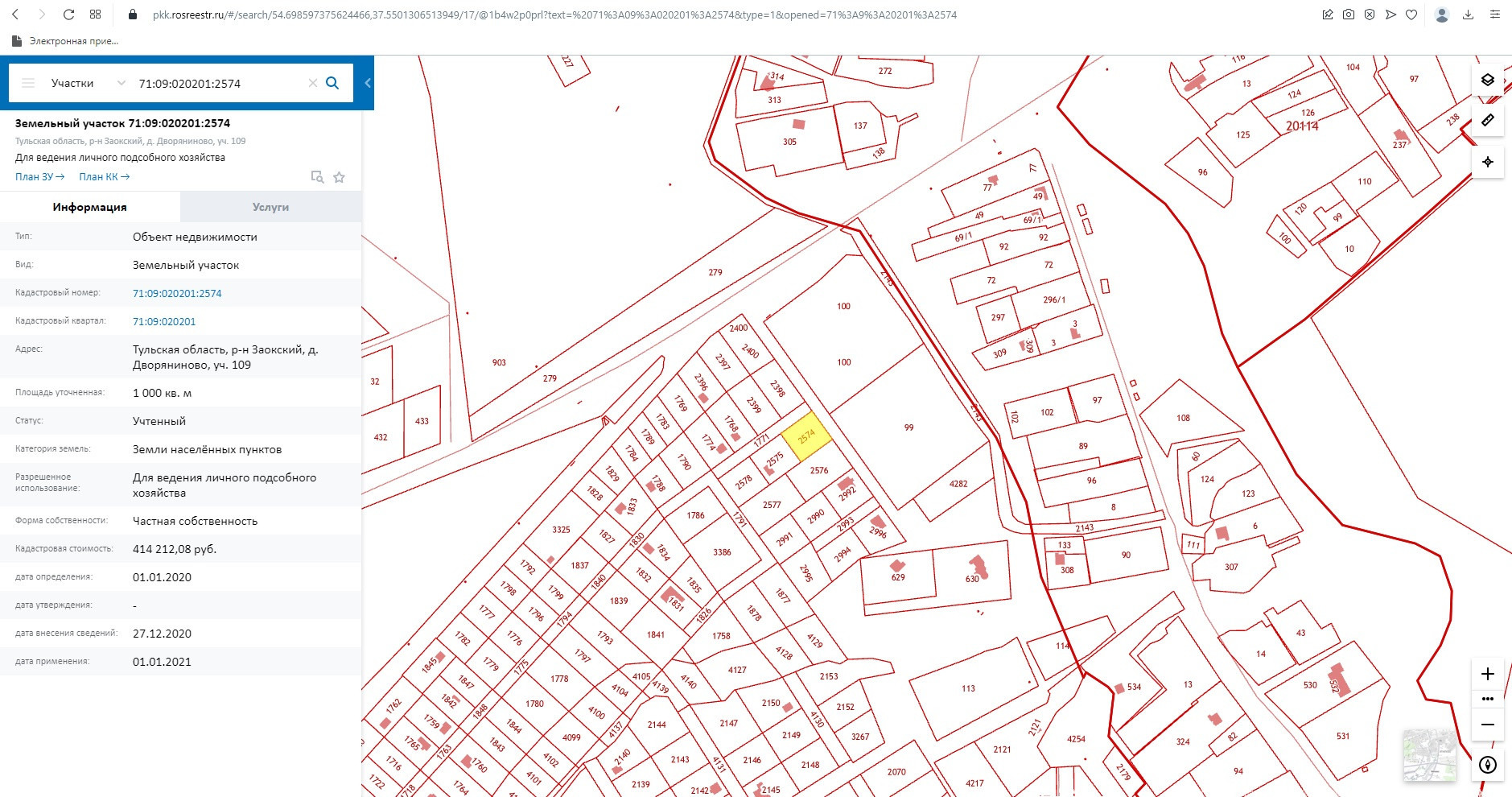Click parcel labeled 629 on map

click(x=898, y=577)
